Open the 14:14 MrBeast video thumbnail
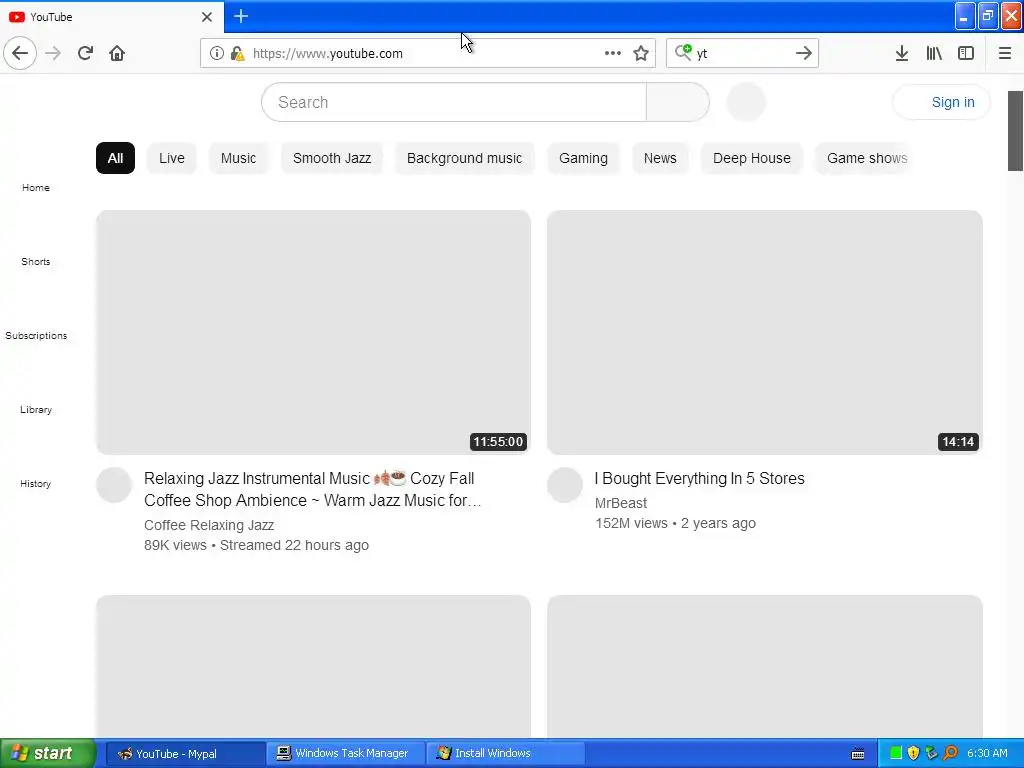1024x768 pixels. 765,332
